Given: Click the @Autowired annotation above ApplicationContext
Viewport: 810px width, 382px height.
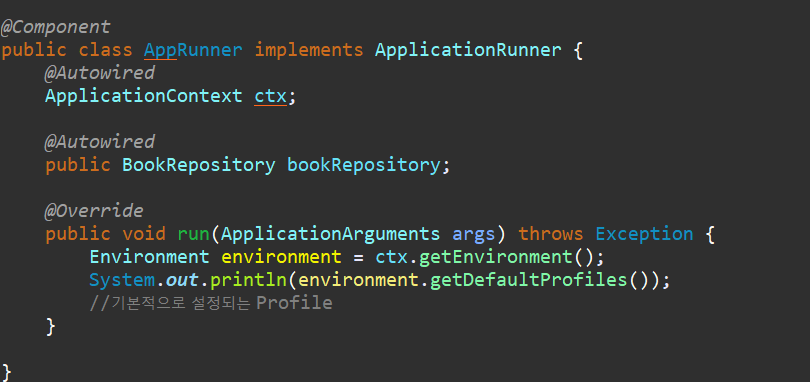Looking at the screenshot, I should 100,73.
